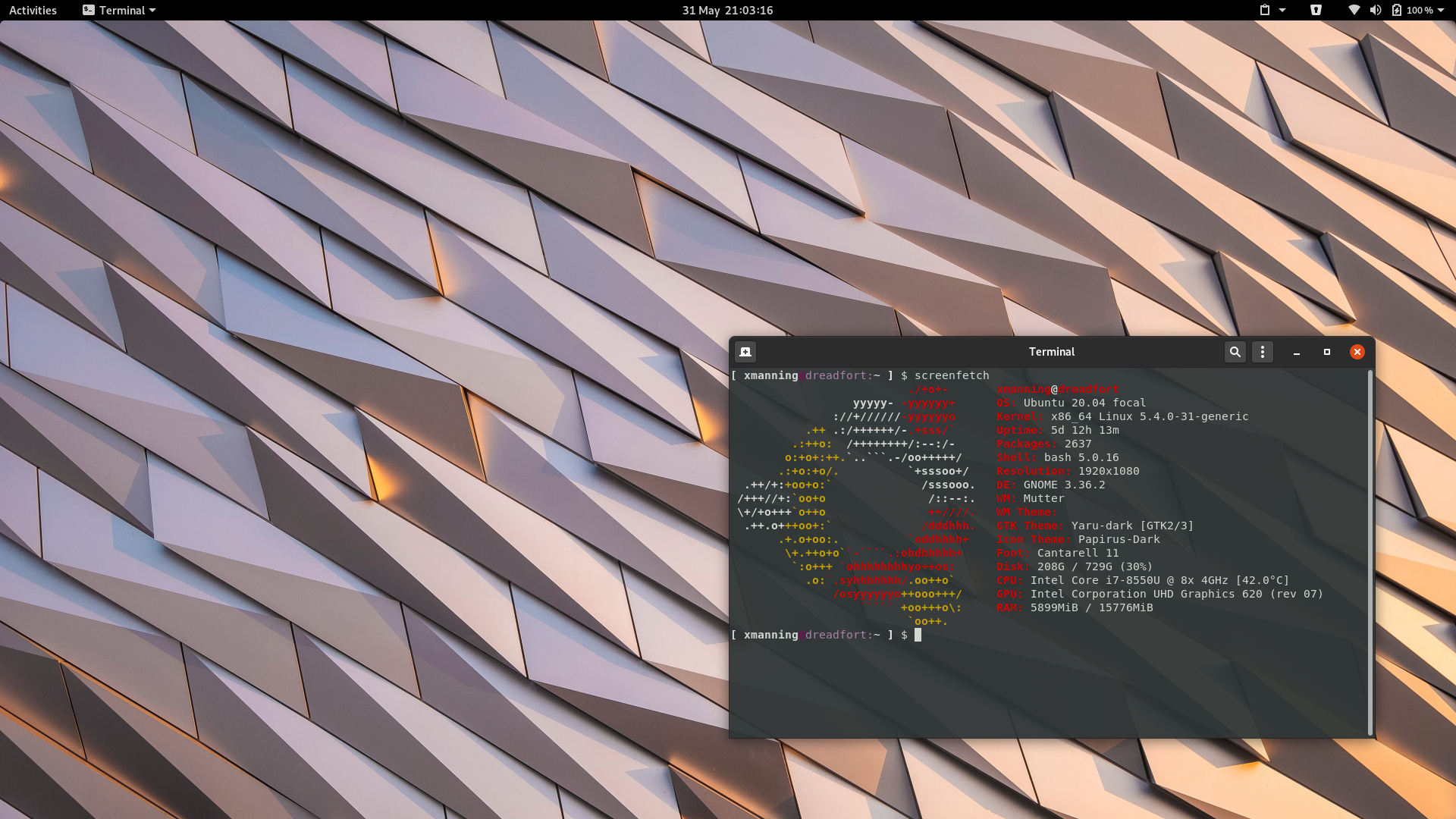Click the search icon in Terminal header
The image size is (1456, 819).
click(x=1235, y=352)
